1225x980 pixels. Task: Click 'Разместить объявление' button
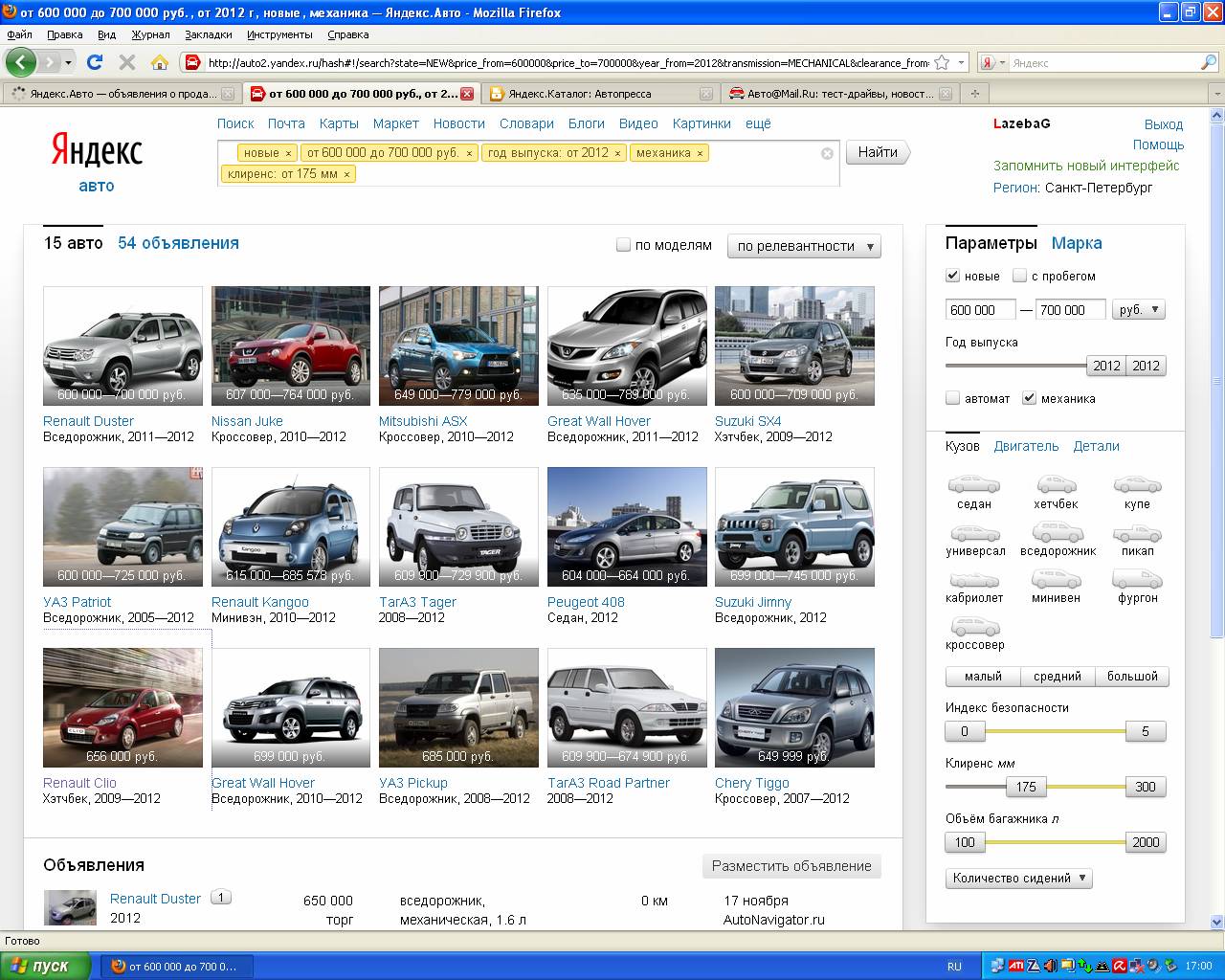tap(791, 866)
